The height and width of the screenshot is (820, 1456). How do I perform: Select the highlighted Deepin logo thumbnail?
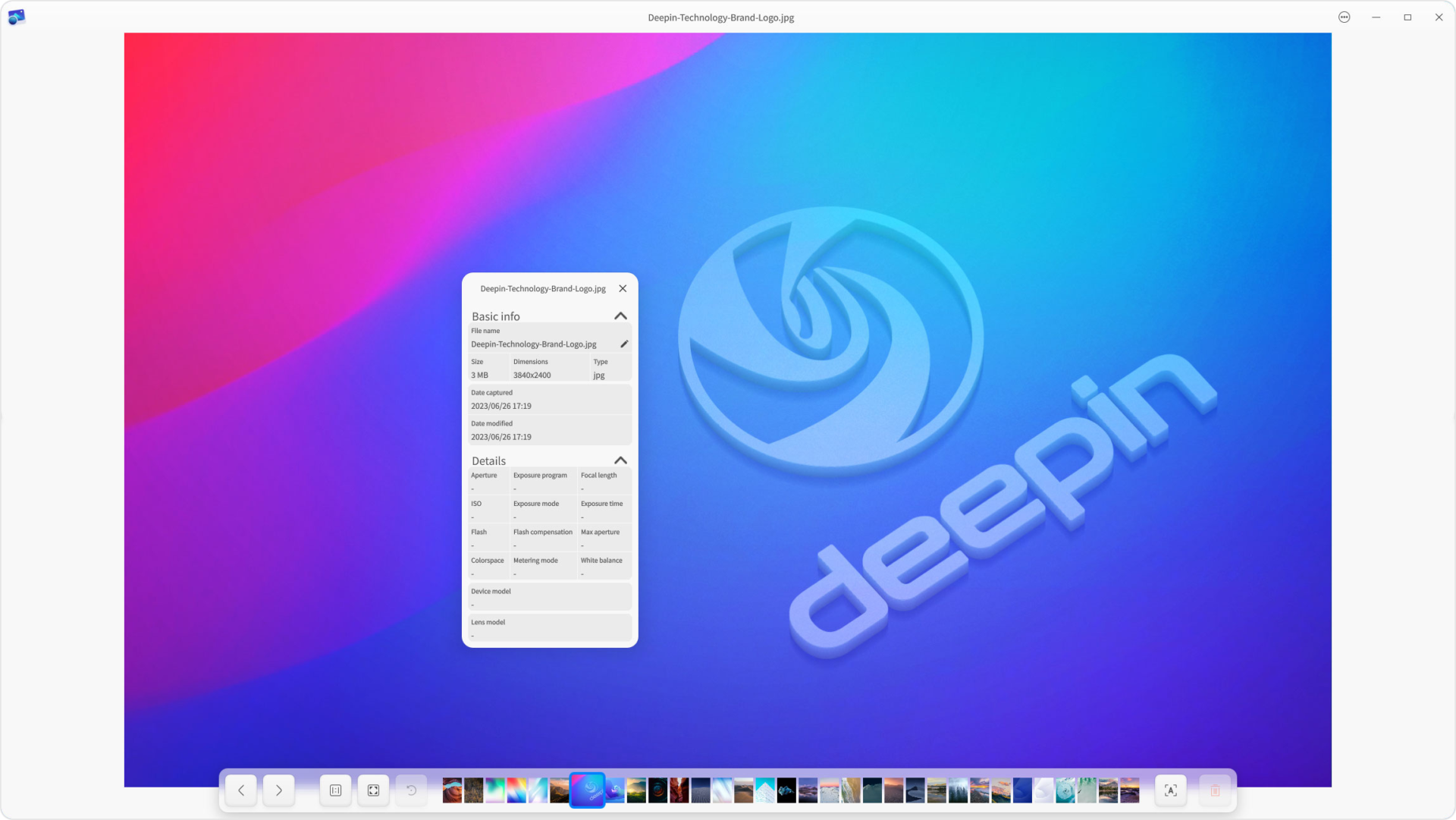tap(588, 790)
